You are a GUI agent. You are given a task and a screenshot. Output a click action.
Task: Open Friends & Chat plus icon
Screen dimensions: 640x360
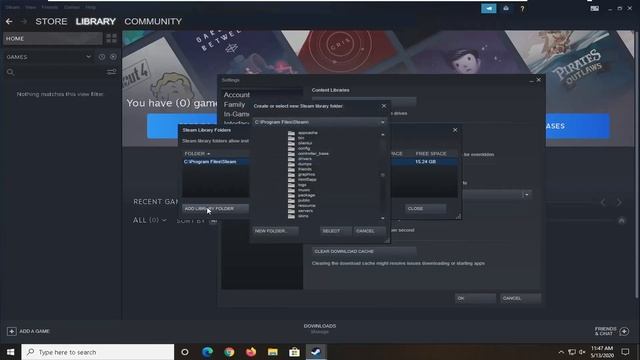tap(624, 331)
